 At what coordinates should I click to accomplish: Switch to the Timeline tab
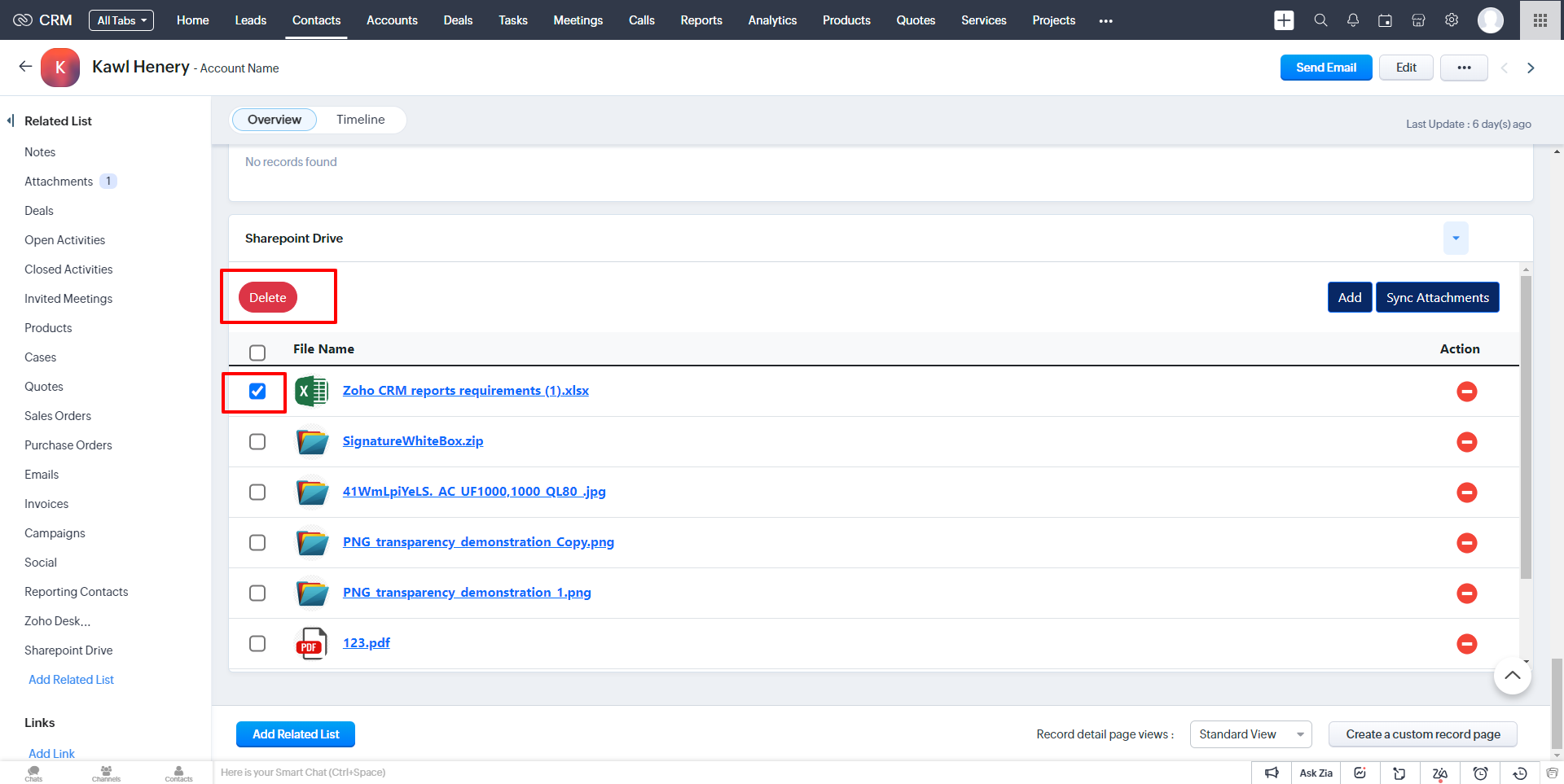(x=360, y=120)
